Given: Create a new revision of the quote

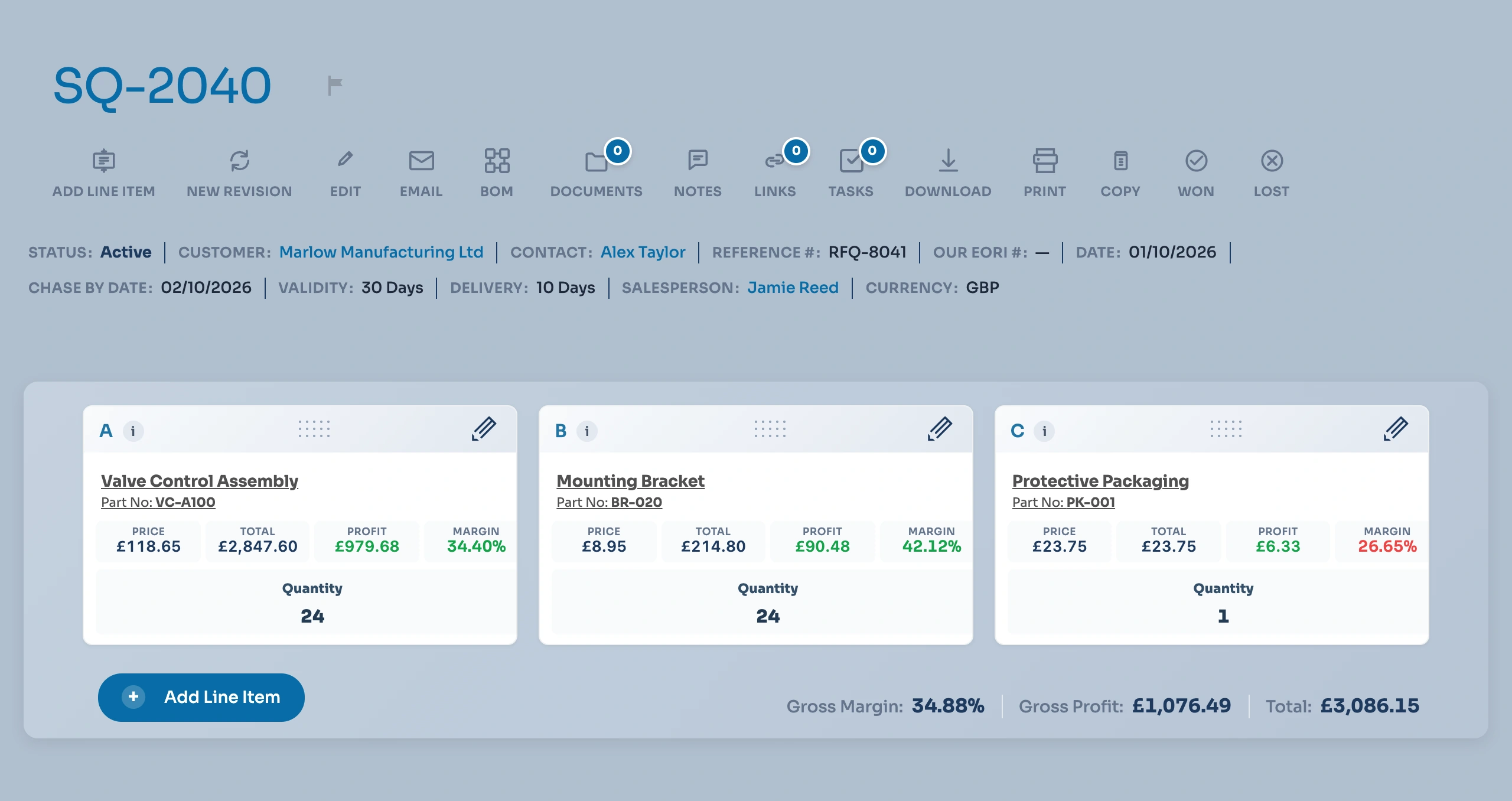Looking at the screenshot, I should click(239, 173).
